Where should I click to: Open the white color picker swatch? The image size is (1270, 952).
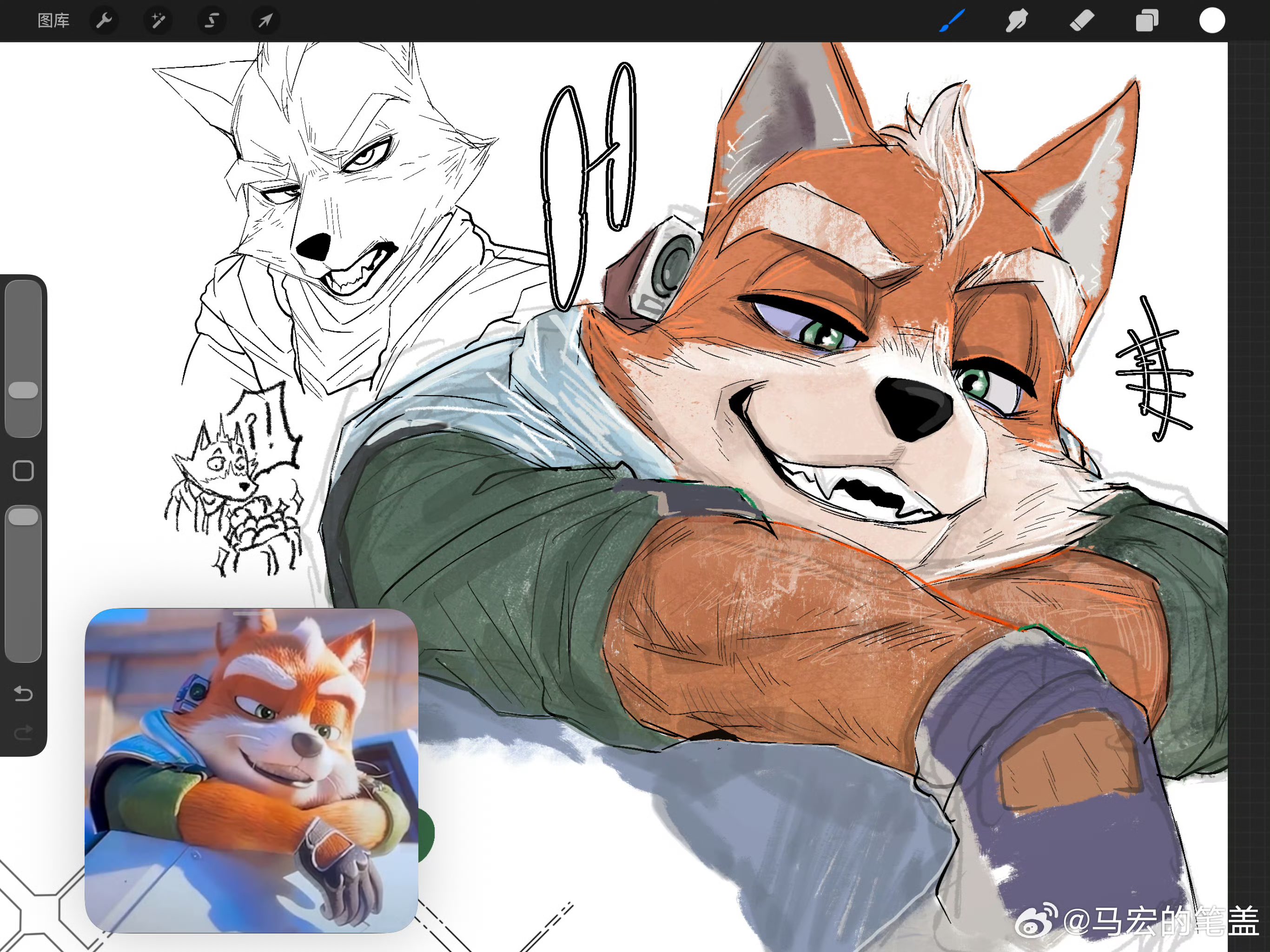tap(1212, 20)
